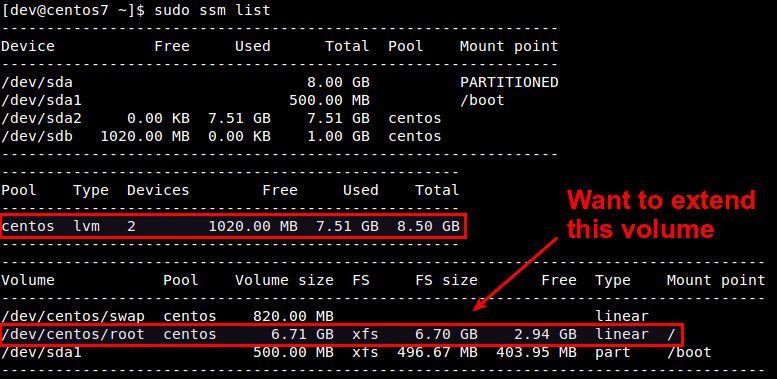The width and height of the screenshot is (777, 379).
Task: Click the 'Volume' column header
Action: (x=28, y=280)
